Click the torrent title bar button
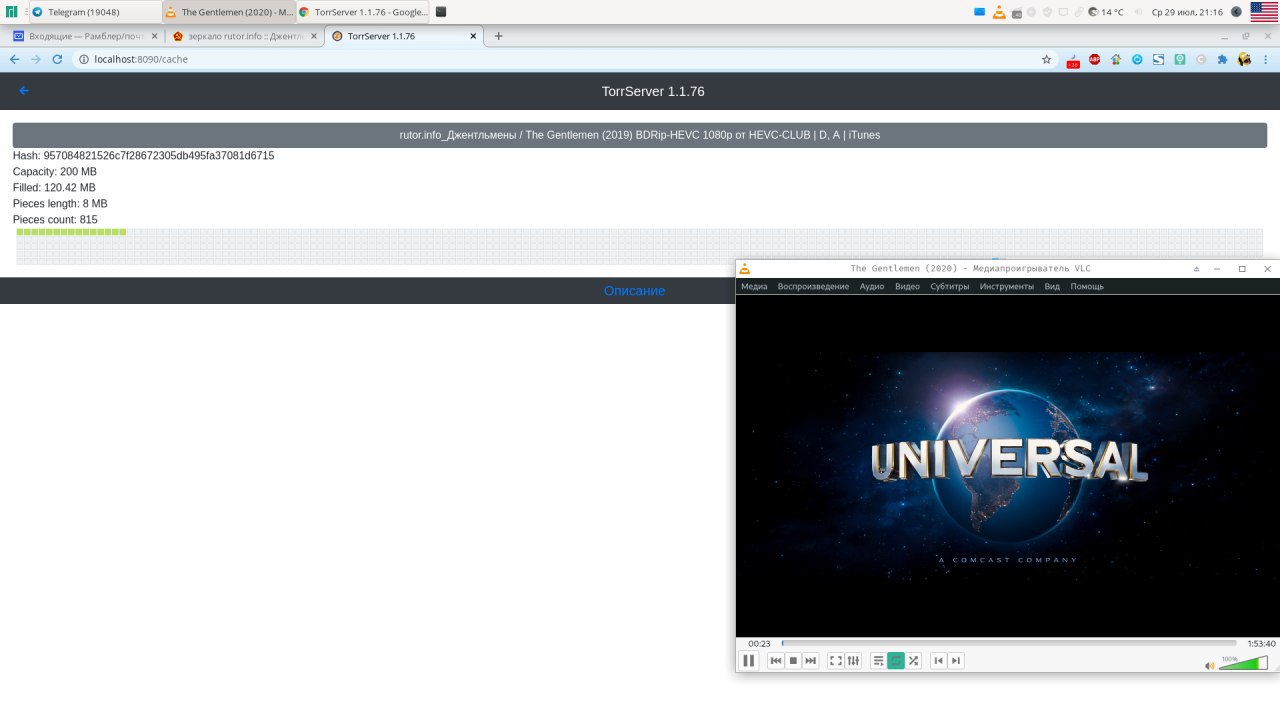The width and height of the screenshot is (1280, 720). pos(640,135)
